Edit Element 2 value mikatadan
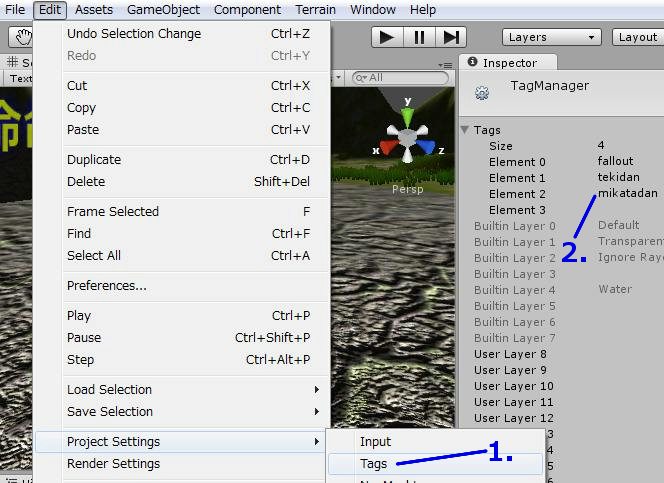The height and width of the screenshot is (483, 664). point(629,193)
